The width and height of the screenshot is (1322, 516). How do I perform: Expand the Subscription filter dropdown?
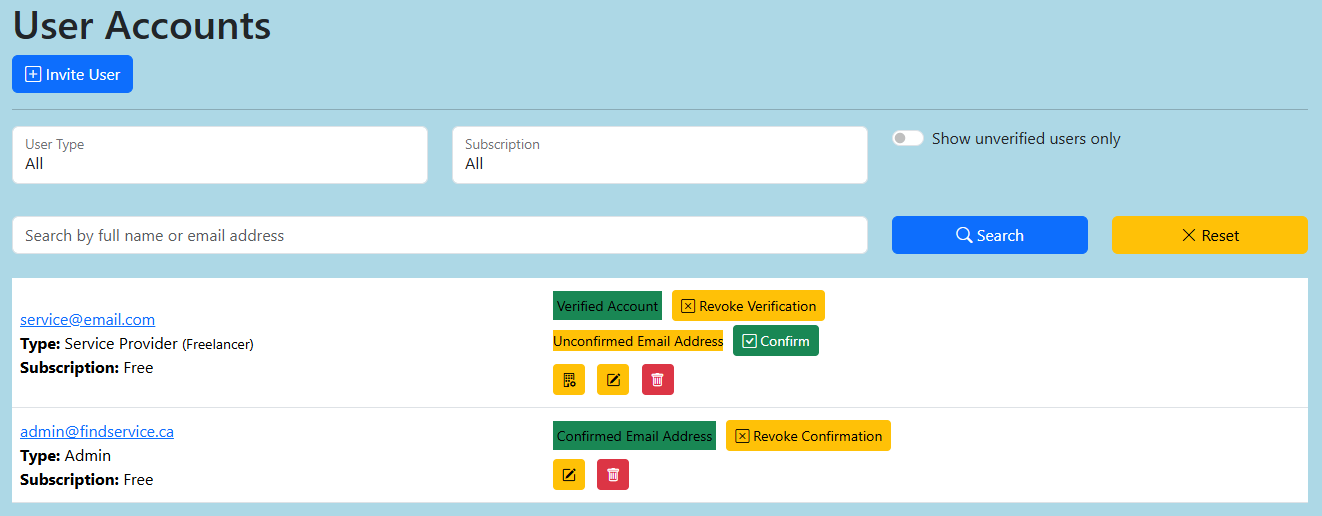point(659,155)
